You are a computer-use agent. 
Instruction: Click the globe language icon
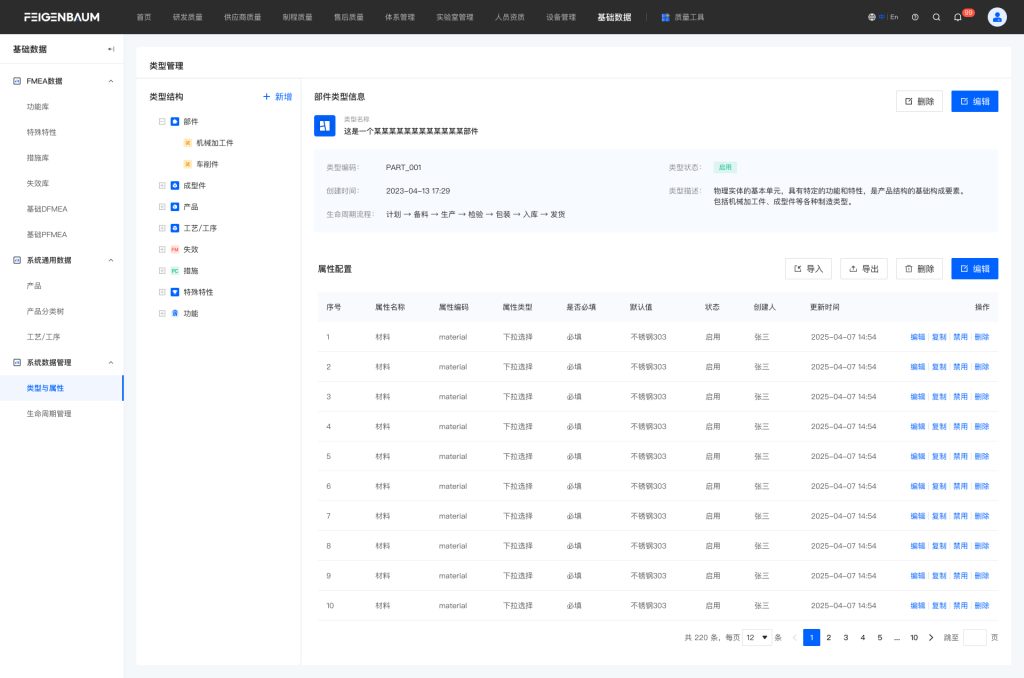(871, 18)
